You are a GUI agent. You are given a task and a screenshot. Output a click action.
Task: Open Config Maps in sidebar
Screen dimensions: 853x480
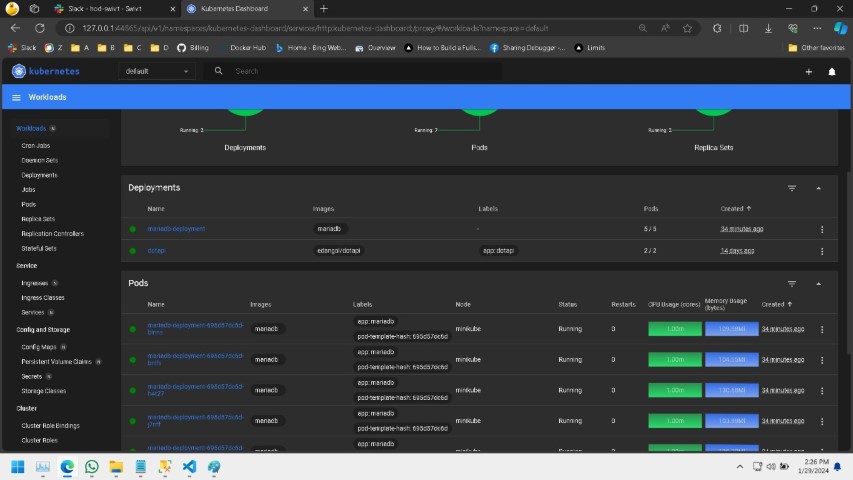(x=39, y=347)
